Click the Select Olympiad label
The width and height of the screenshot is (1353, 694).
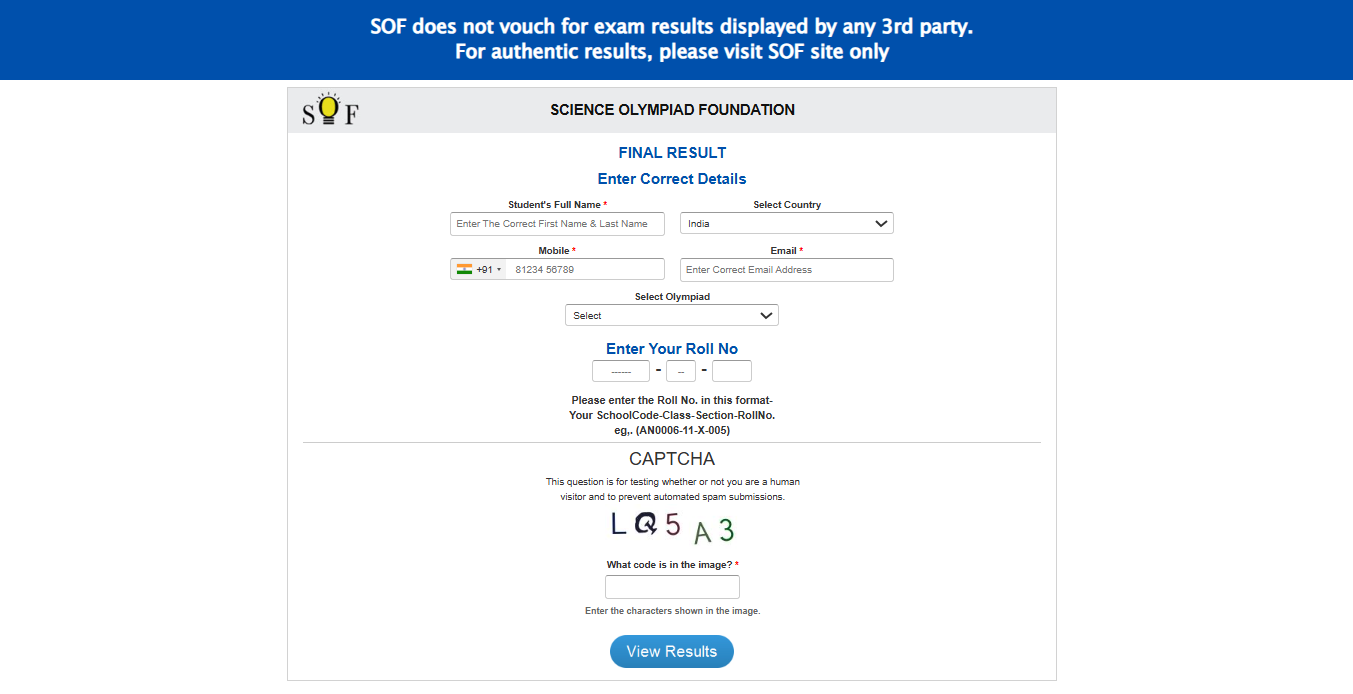tap(671, 297)
